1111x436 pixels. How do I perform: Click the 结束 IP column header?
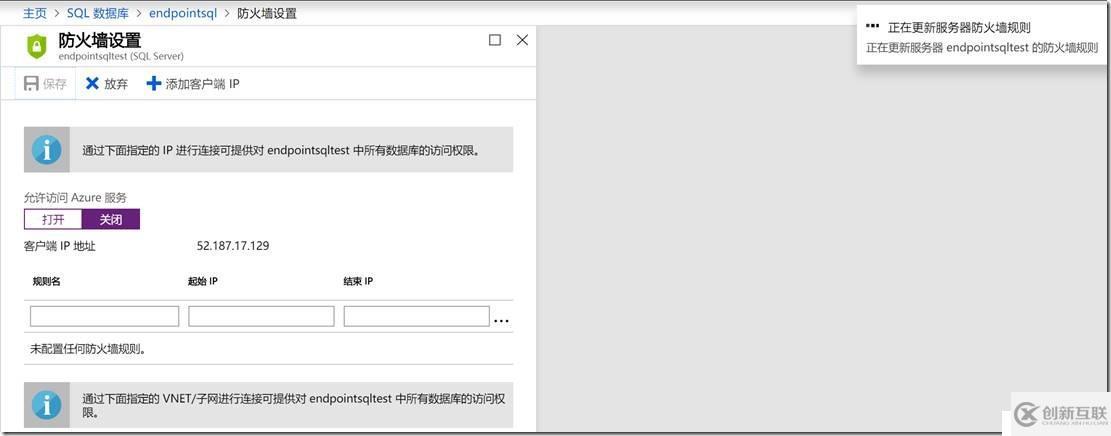(359, 281)
